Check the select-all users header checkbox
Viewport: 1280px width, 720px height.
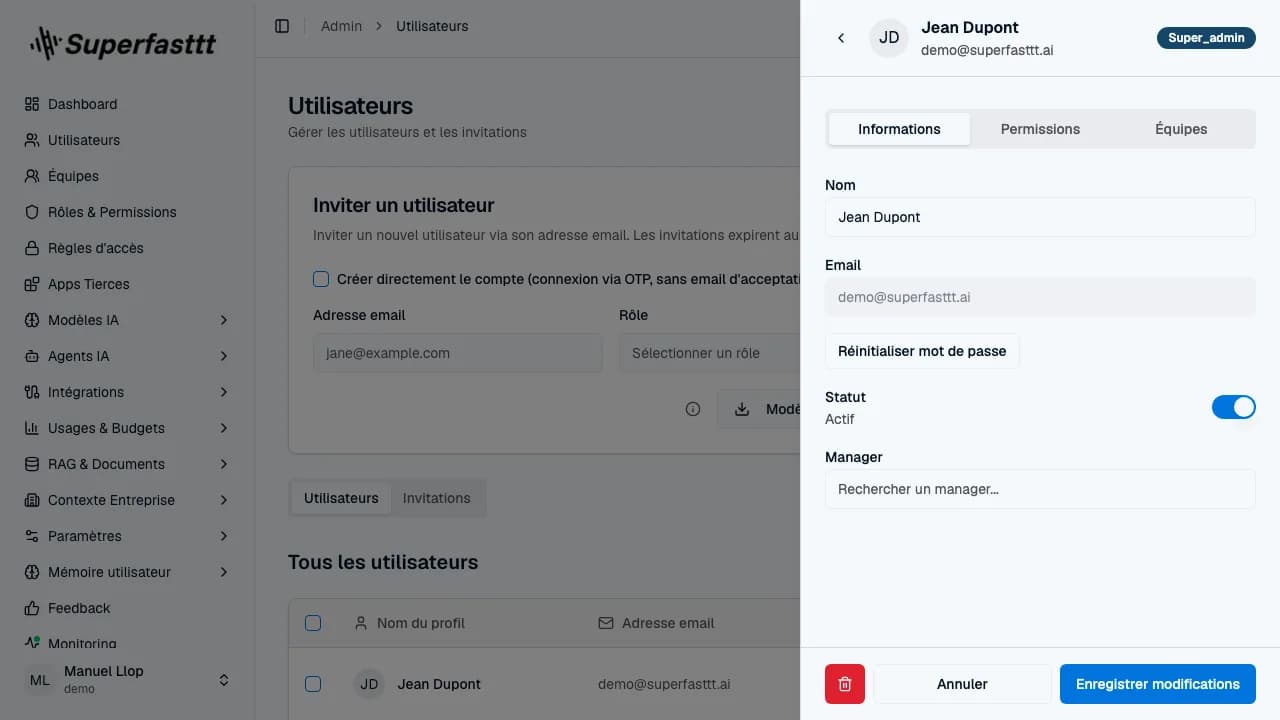(x=313, y=623)
